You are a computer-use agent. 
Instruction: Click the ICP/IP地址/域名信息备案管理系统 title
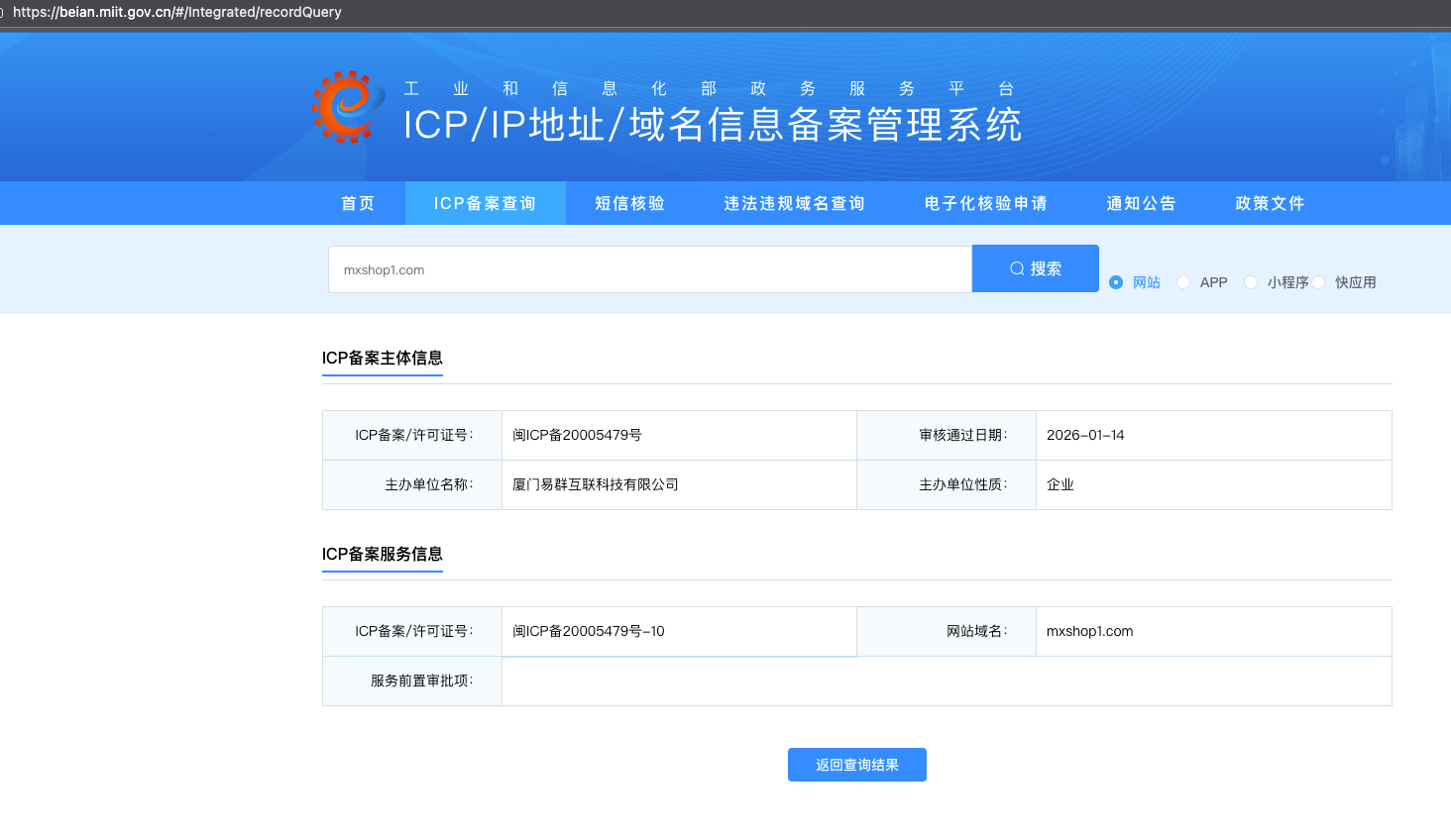pyautogui.click(x=713, y=125)
